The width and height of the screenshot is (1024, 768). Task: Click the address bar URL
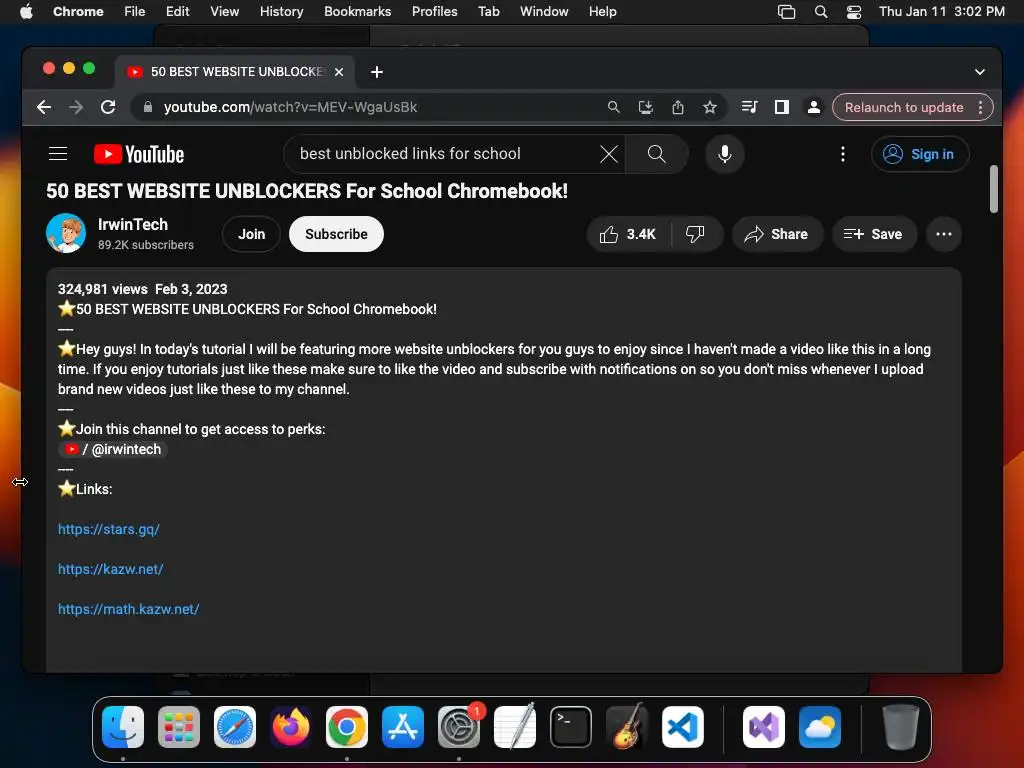(290, 107)
